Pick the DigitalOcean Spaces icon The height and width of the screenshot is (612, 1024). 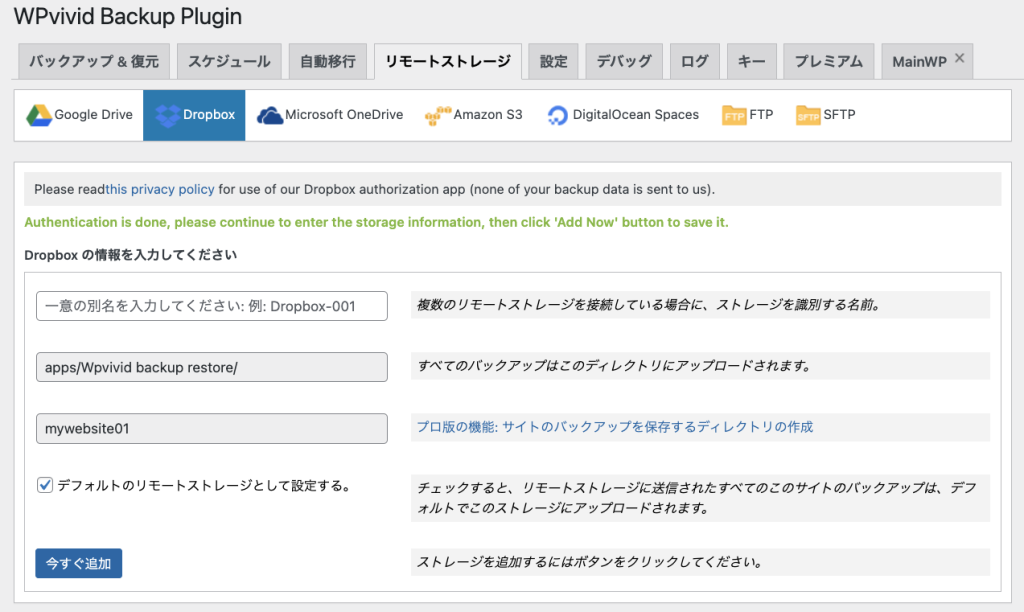click(557, 115)
